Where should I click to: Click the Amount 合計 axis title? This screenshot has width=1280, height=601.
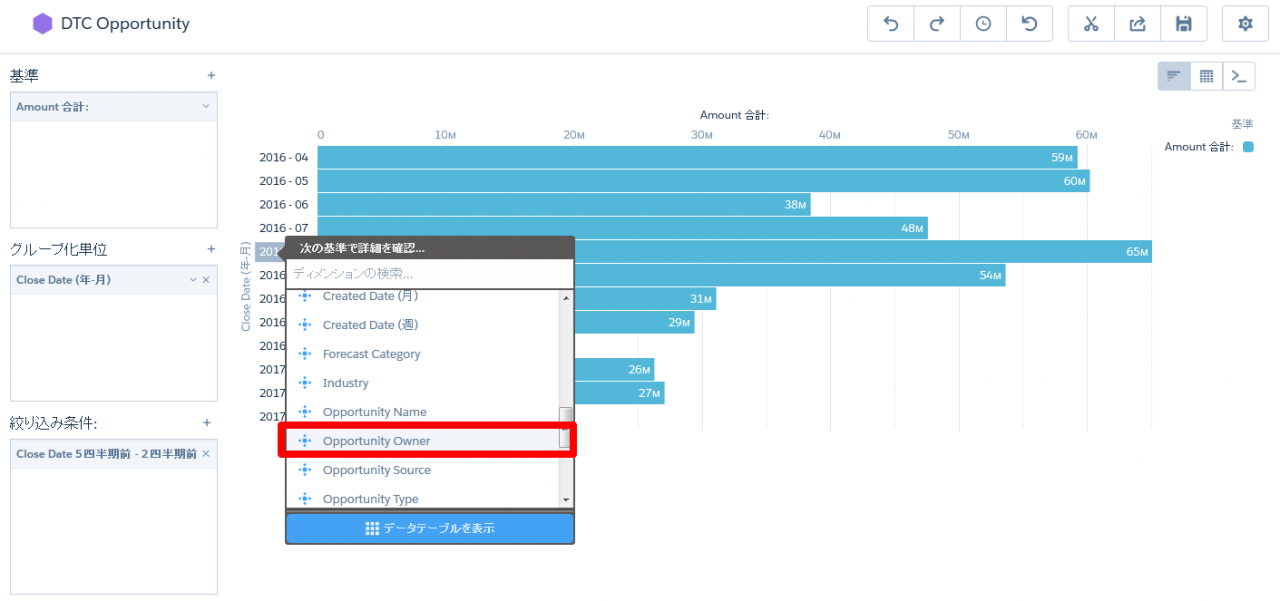click(734, 115)
